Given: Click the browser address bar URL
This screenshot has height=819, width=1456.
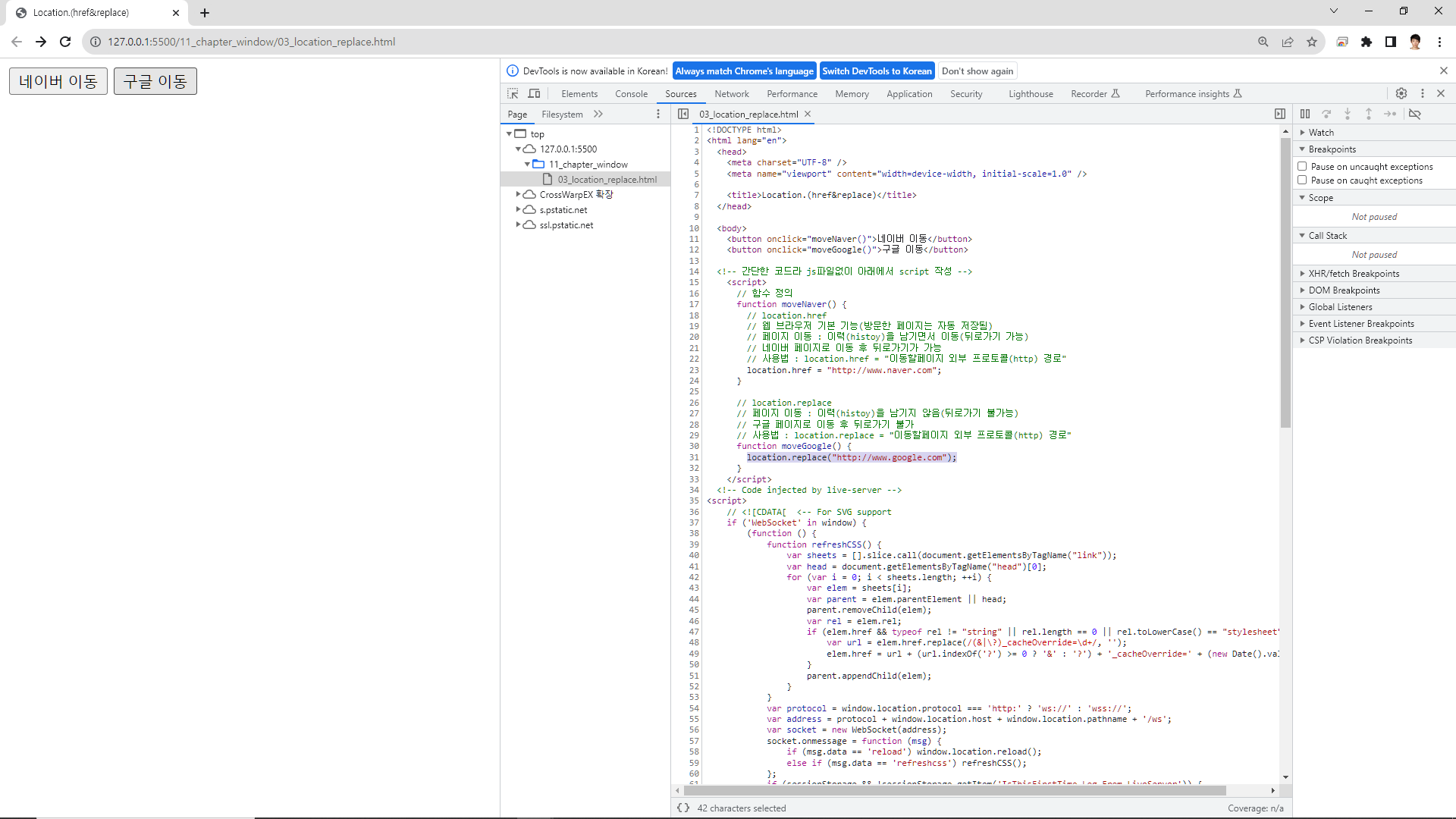Looking at the screenshot, I should pyautogui.click(x=251, y=42).
